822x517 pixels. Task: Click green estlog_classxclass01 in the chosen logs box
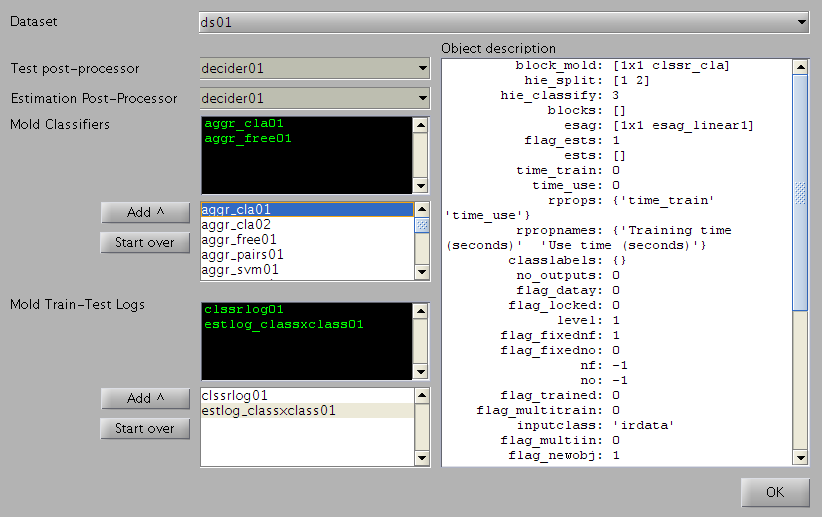click(x=284, y=325)
